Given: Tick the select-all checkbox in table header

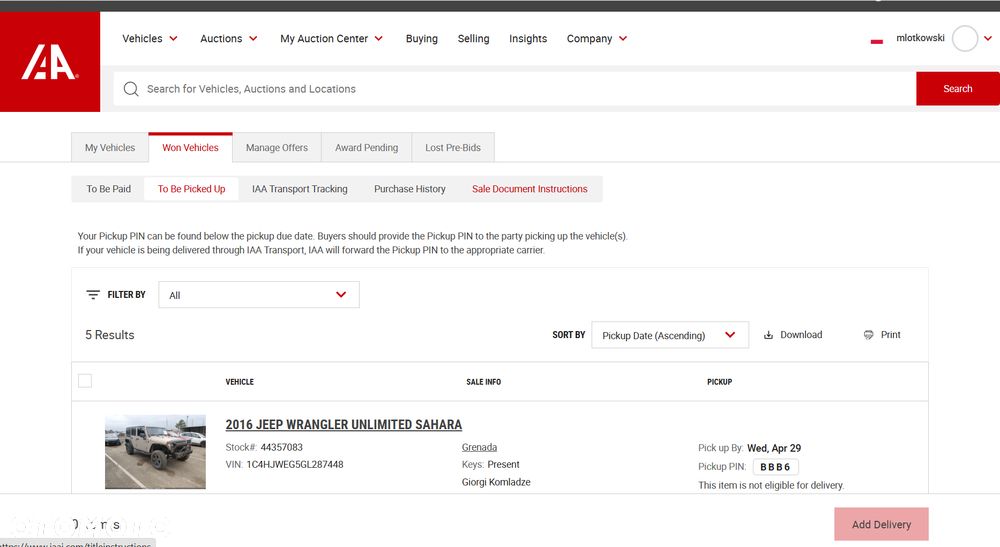Looking at the screenshot, I should (x=85, y=381).
